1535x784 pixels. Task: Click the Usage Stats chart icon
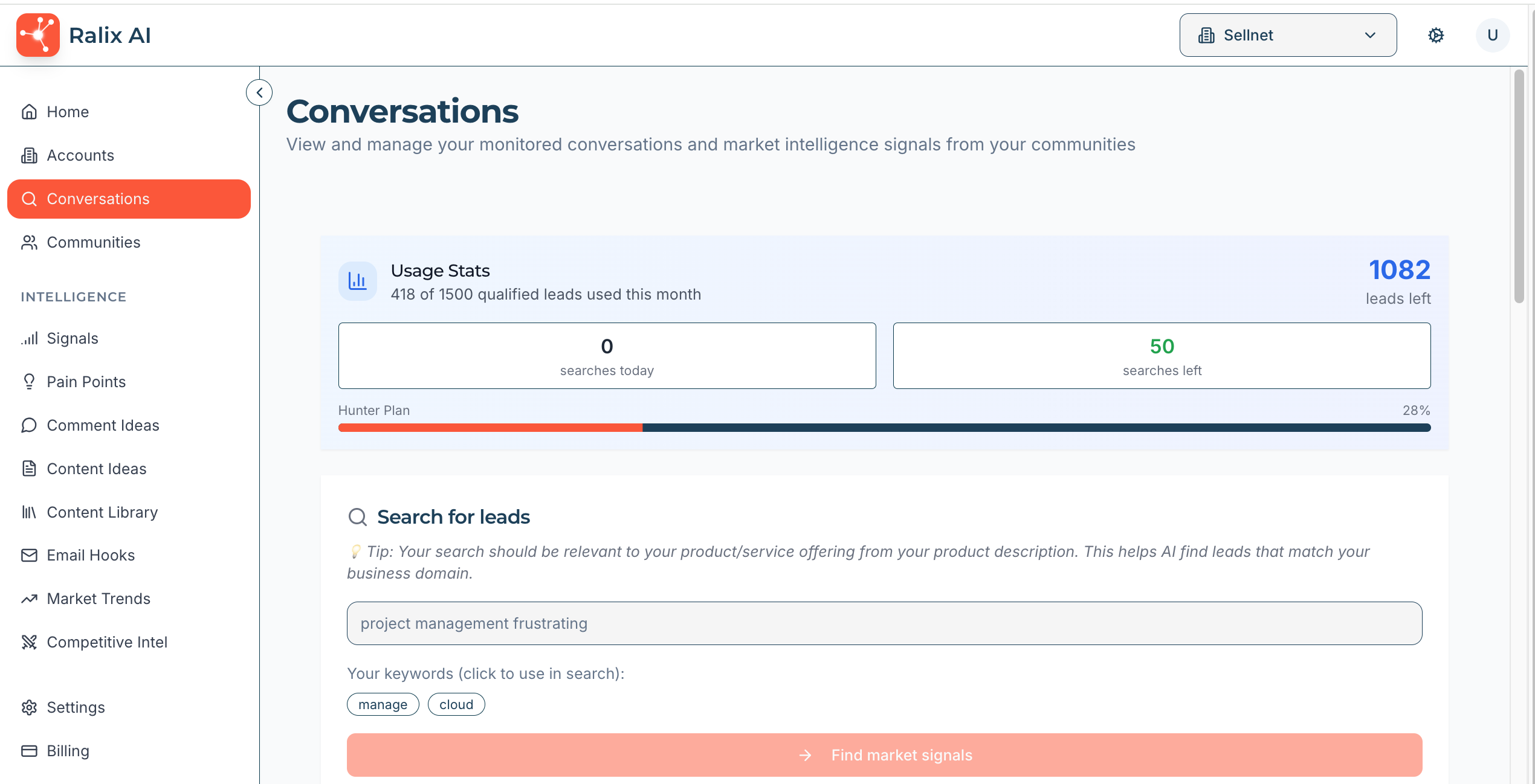357,280
